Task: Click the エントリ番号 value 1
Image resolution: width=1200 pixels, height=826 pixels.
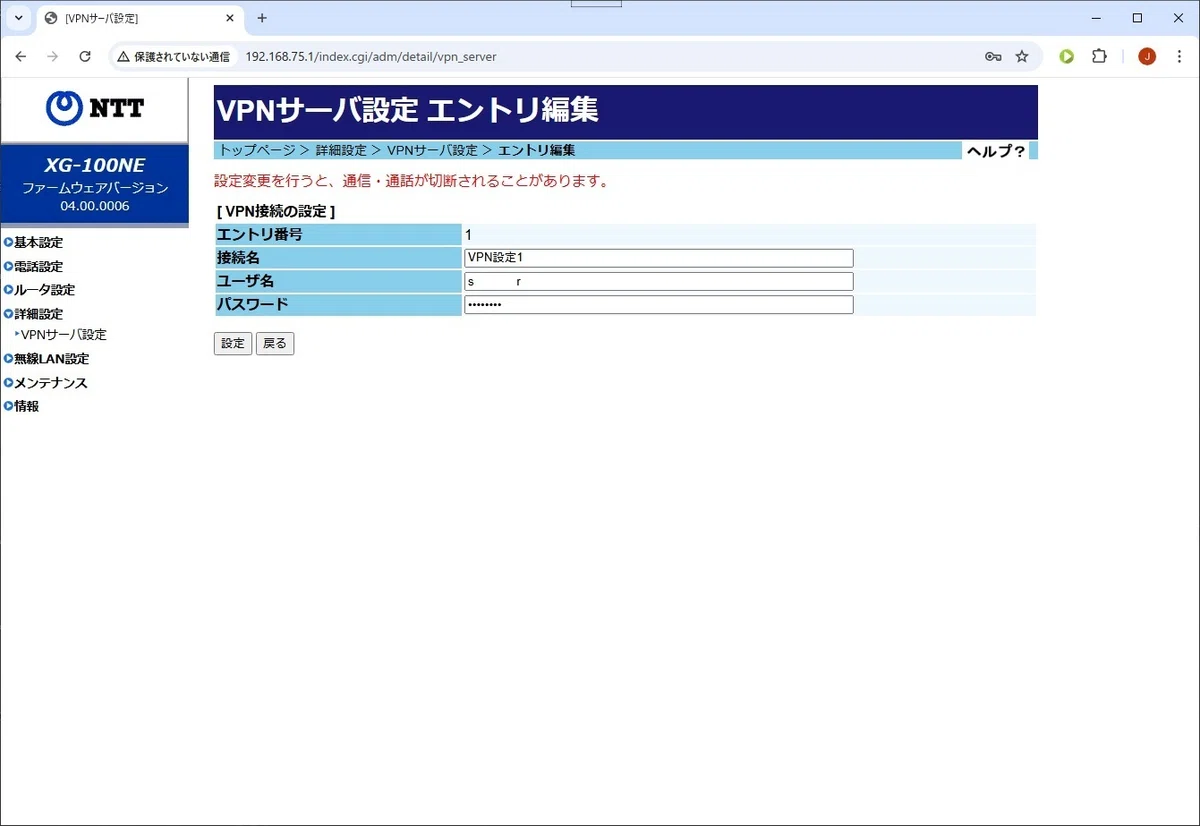Action: point(469,235)
